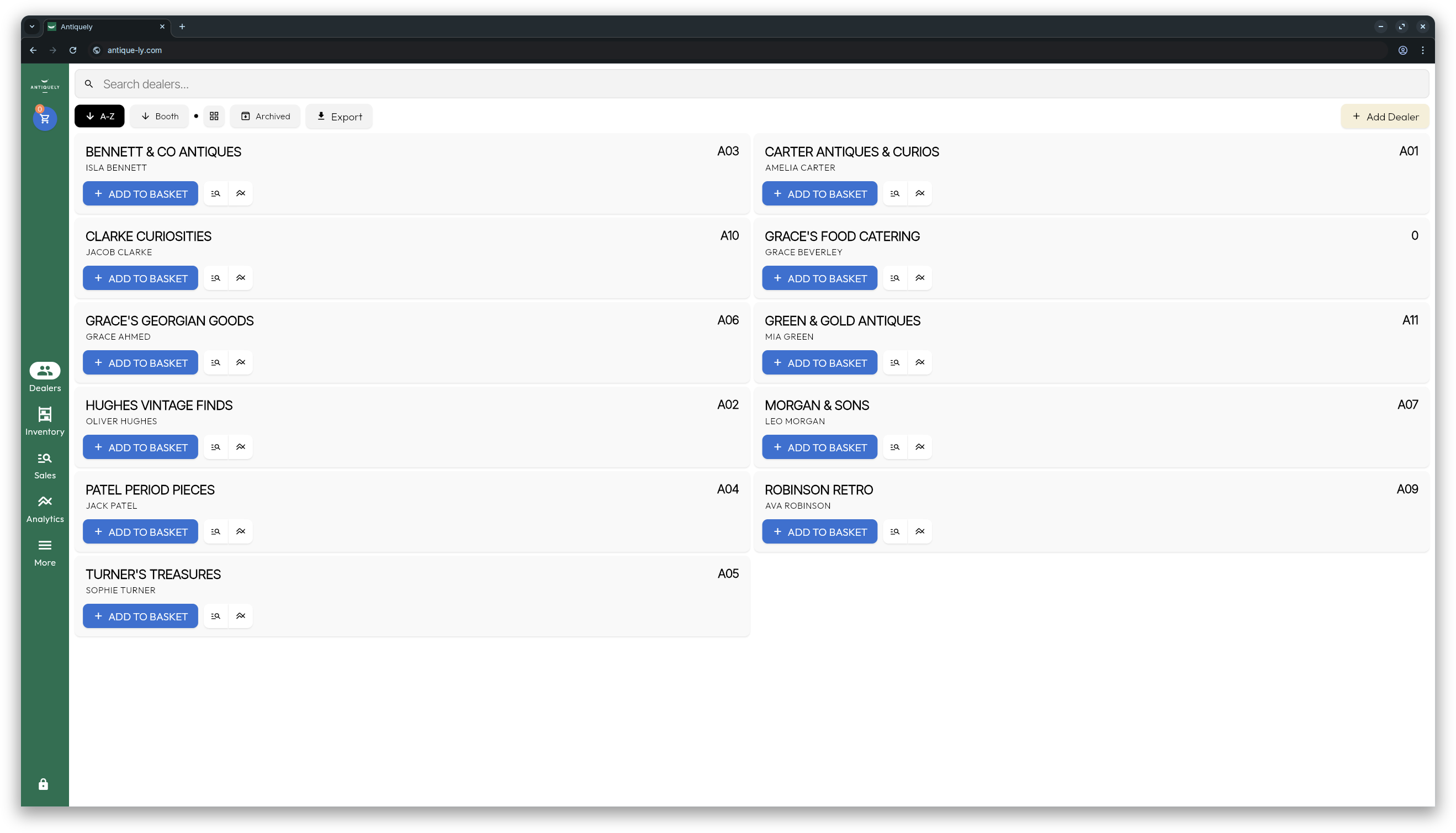
Task: Open a new browser tab
Action: tap(182, 27)
